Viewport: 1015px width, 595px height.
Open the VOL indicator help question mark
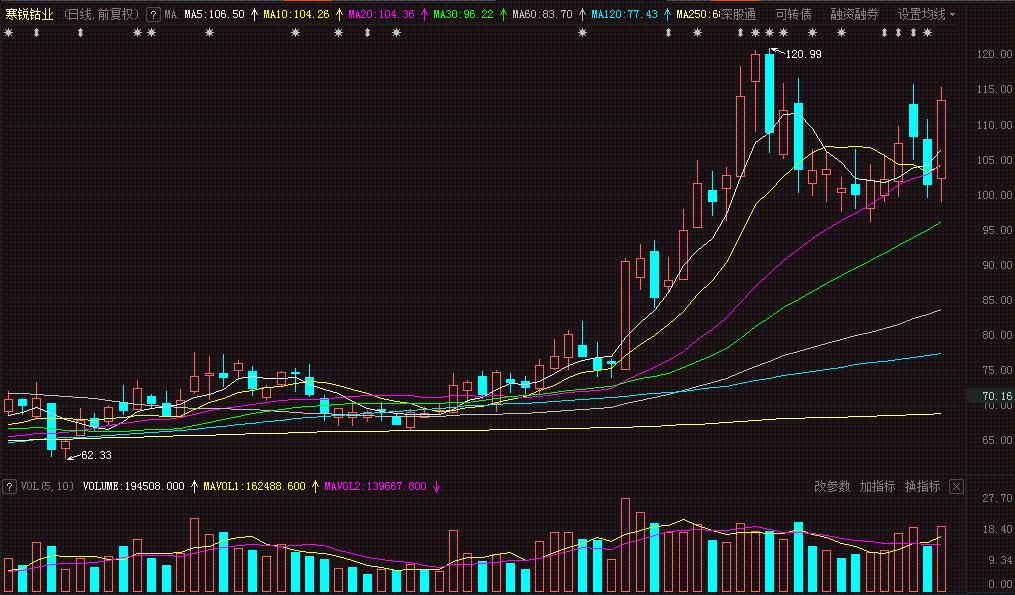click(9, 486)
